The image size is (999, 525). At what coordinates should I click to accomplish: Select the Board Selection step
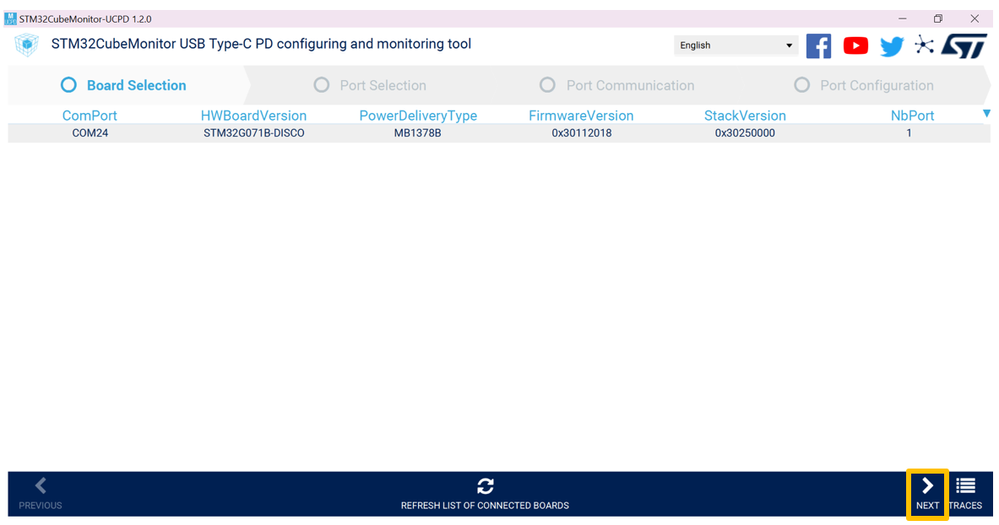coord(123,85)
